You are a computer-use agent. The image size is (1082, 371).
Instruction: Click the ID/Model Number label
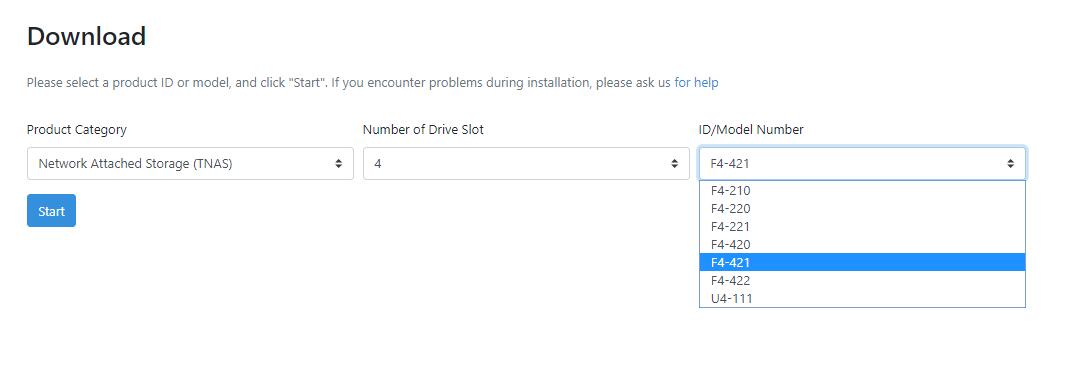(x=751, y=130)
